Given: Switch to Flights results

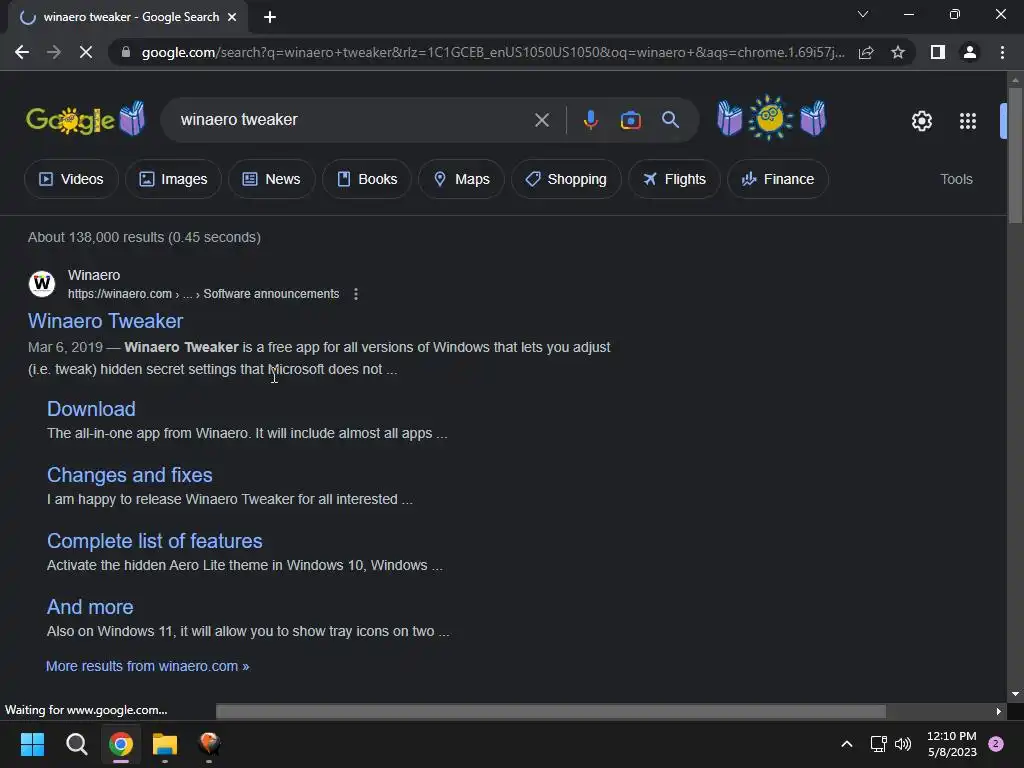Looking at the screenshot, I should (674, 179).
